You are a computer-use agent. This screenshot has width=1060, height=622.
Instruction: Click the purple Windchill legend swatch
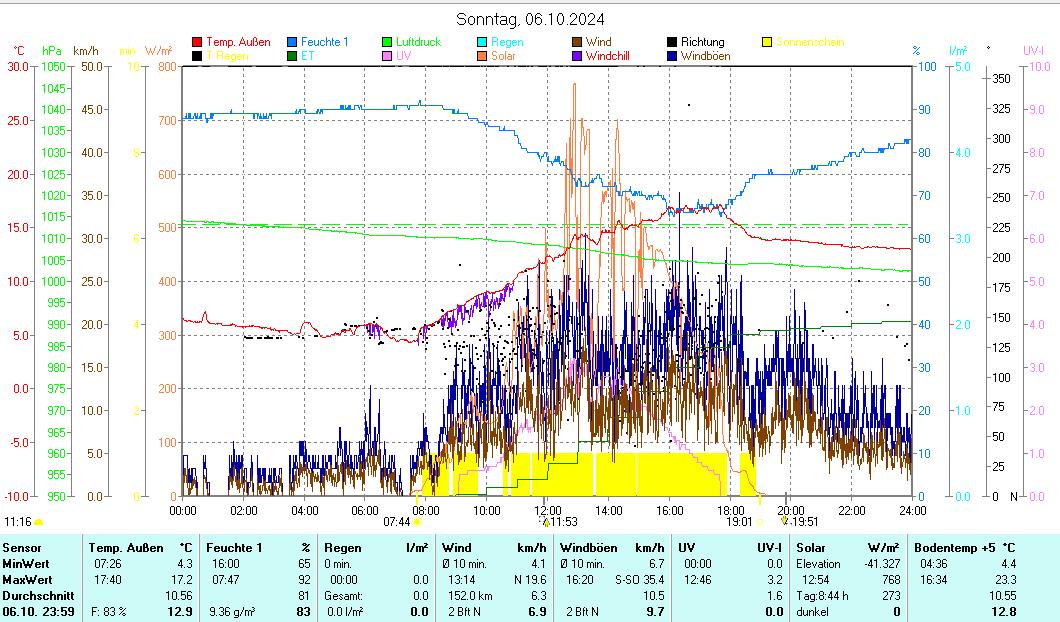click(577, 57)
